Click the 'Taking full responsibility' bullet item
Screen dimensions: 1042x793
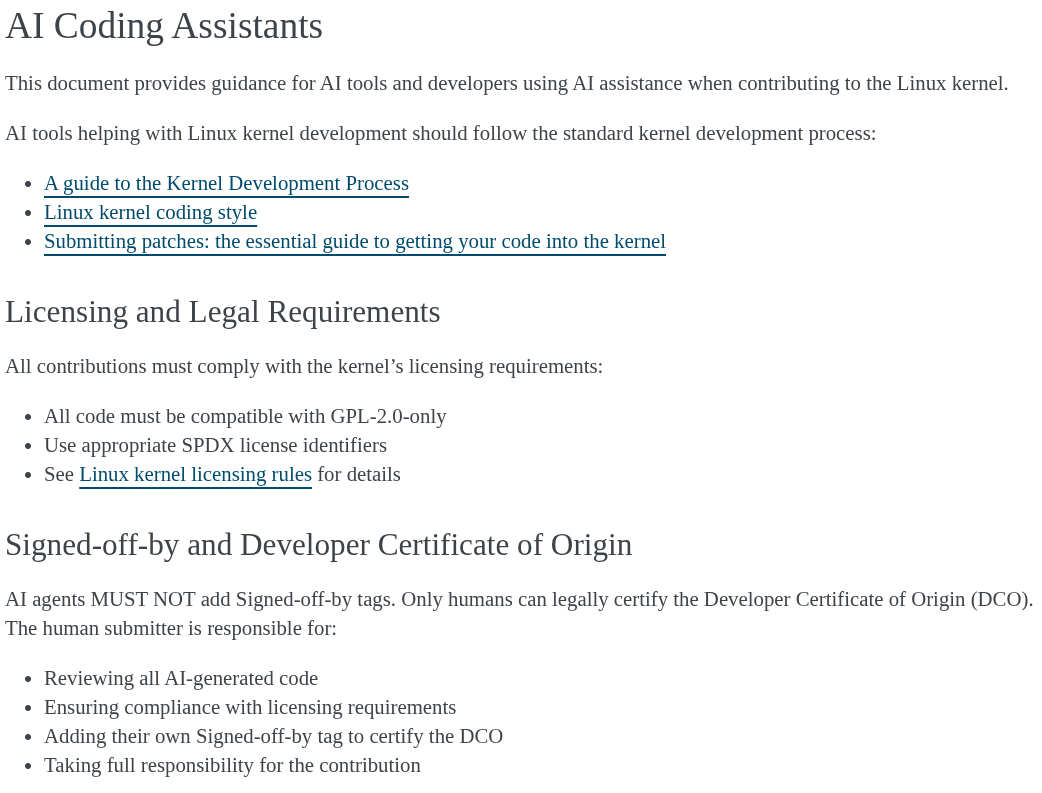[x=232, y=765]
